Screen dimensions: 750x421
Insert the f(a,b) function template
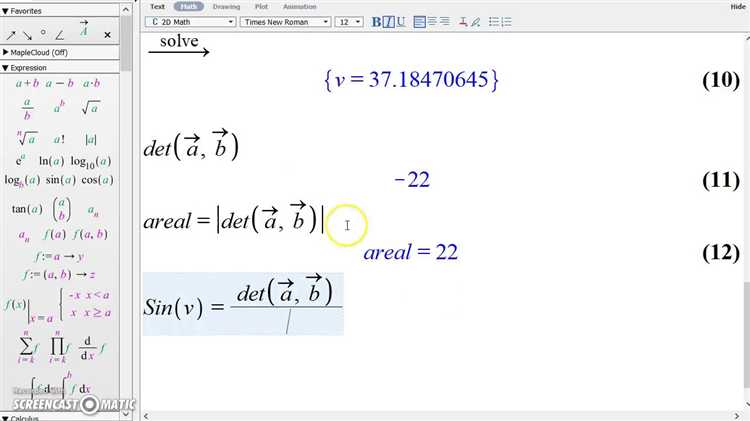click(90, 234)
